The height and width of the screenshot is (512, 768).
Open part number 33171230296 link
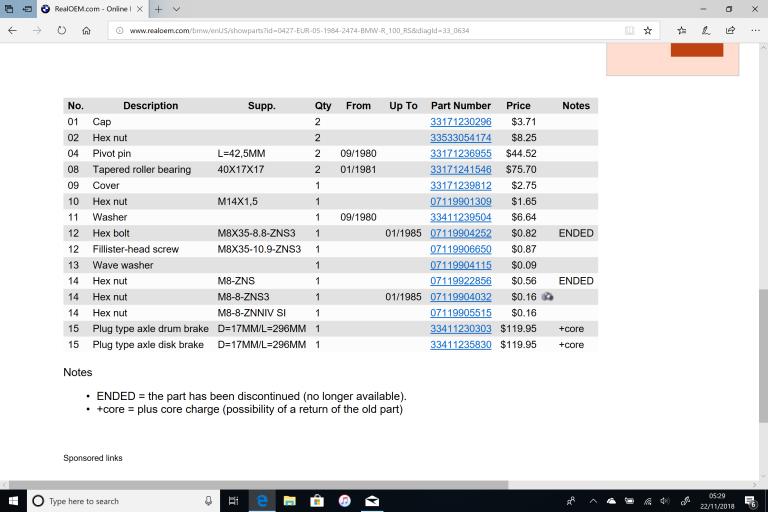tap(460, 121)
